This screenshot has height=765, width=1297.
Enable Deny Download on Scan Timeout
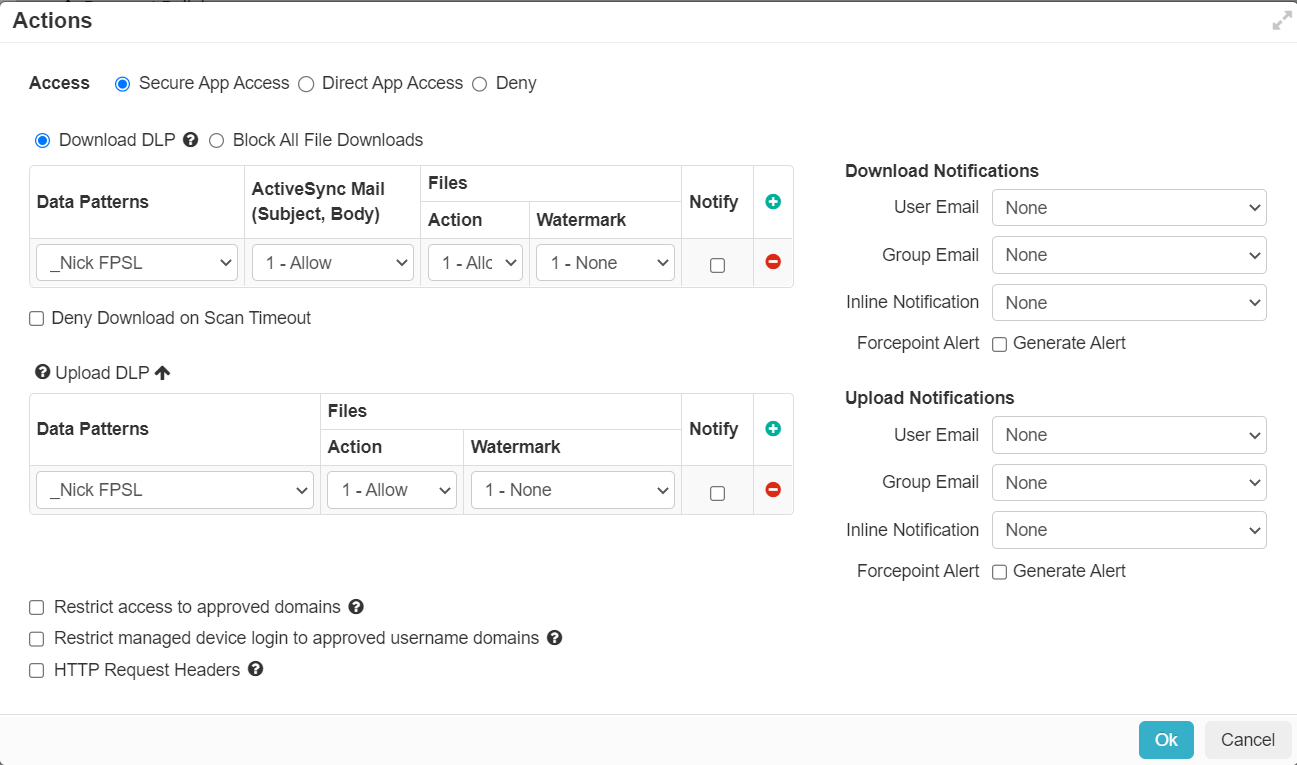[x=36, y=318]
